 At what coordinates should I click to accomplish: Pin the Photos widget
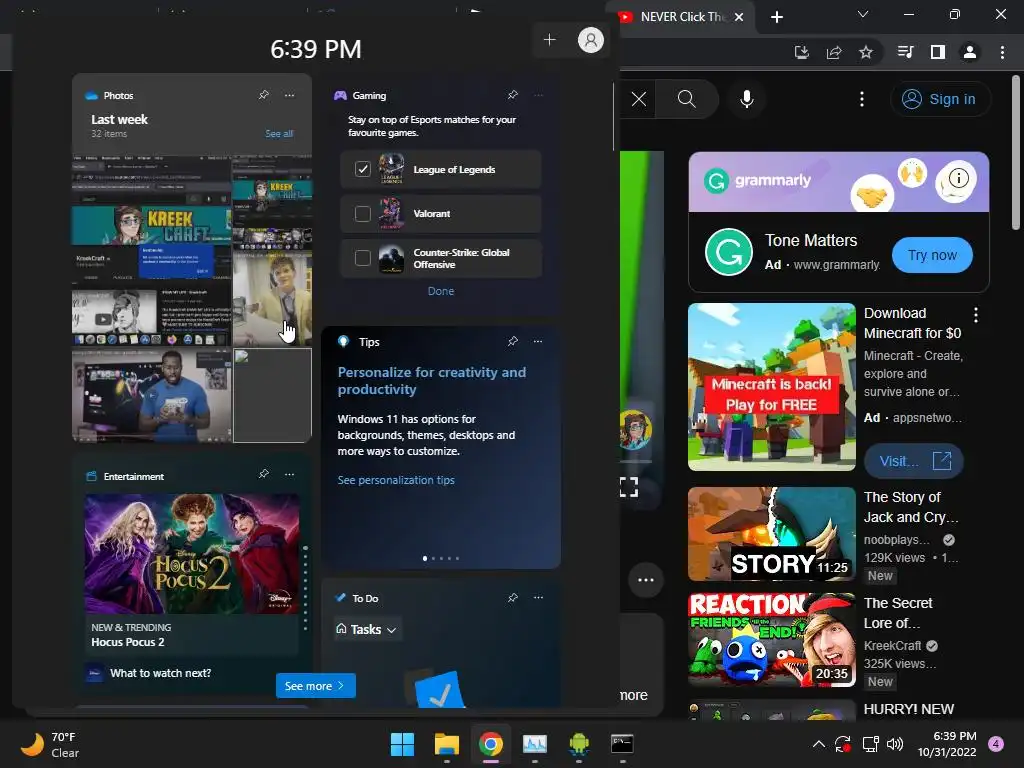point(264,95)
